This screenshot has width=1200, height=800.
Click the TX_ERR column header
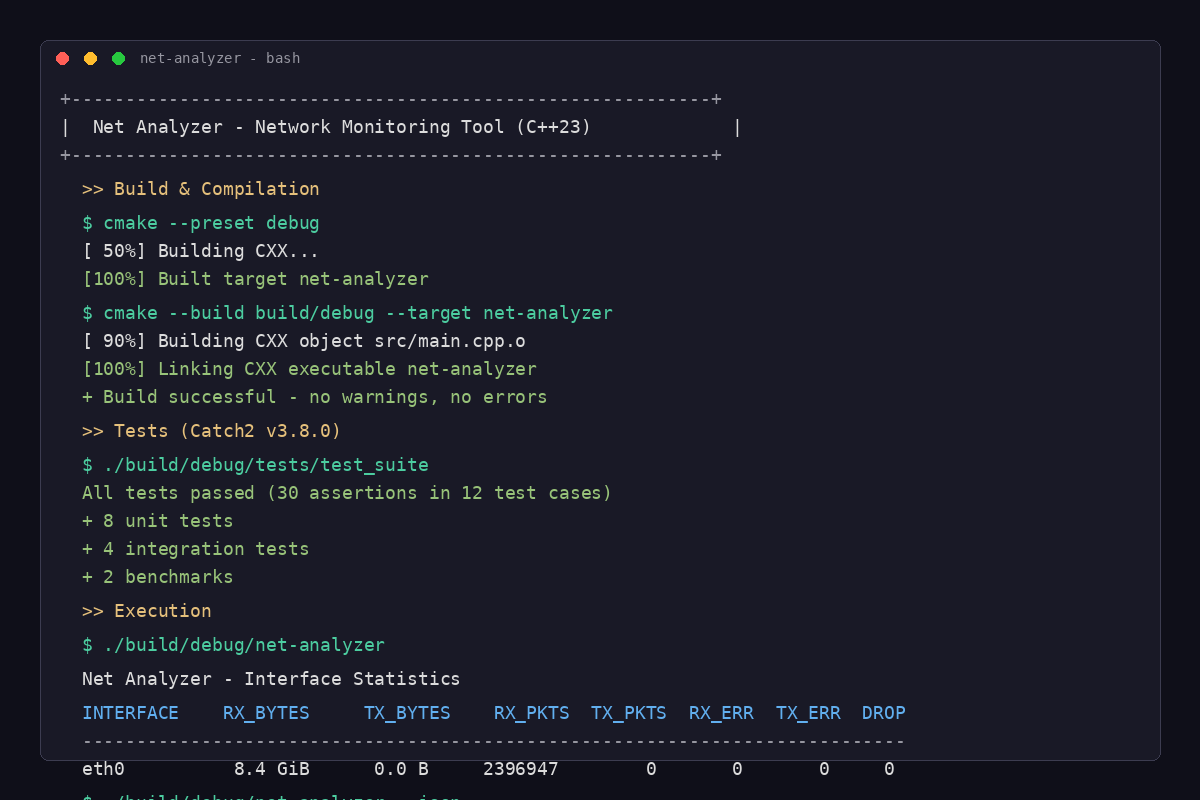click(808, 713)
